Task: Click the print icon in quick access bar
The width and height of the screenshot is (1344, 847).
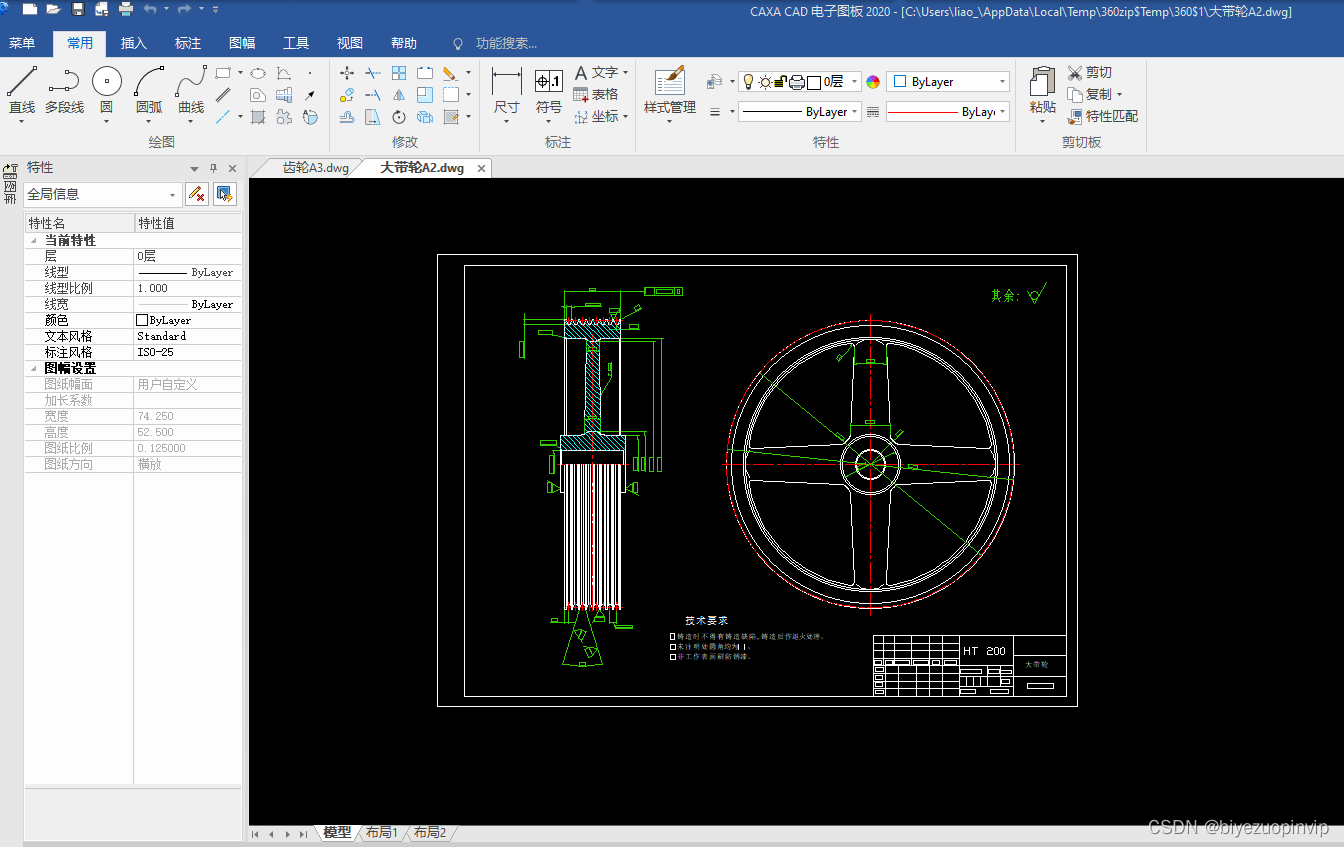Action: coord(126,10)
